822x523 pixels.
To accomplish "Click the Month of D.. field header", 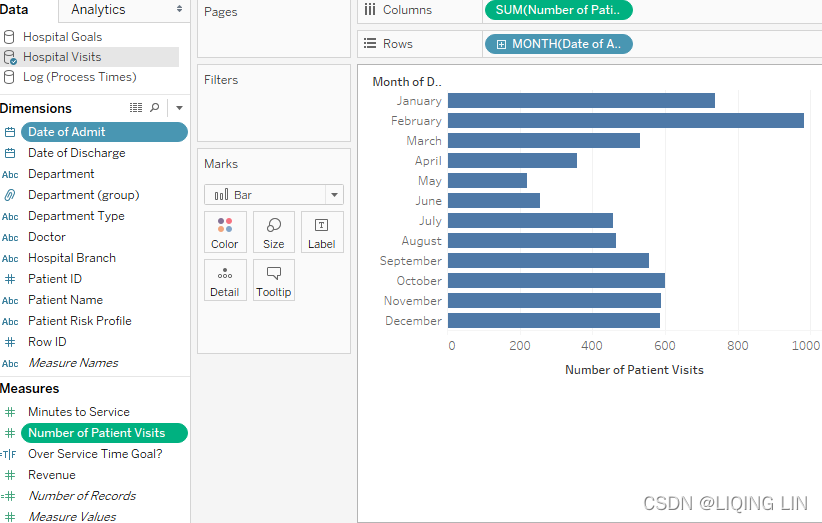I will [407, 82].
